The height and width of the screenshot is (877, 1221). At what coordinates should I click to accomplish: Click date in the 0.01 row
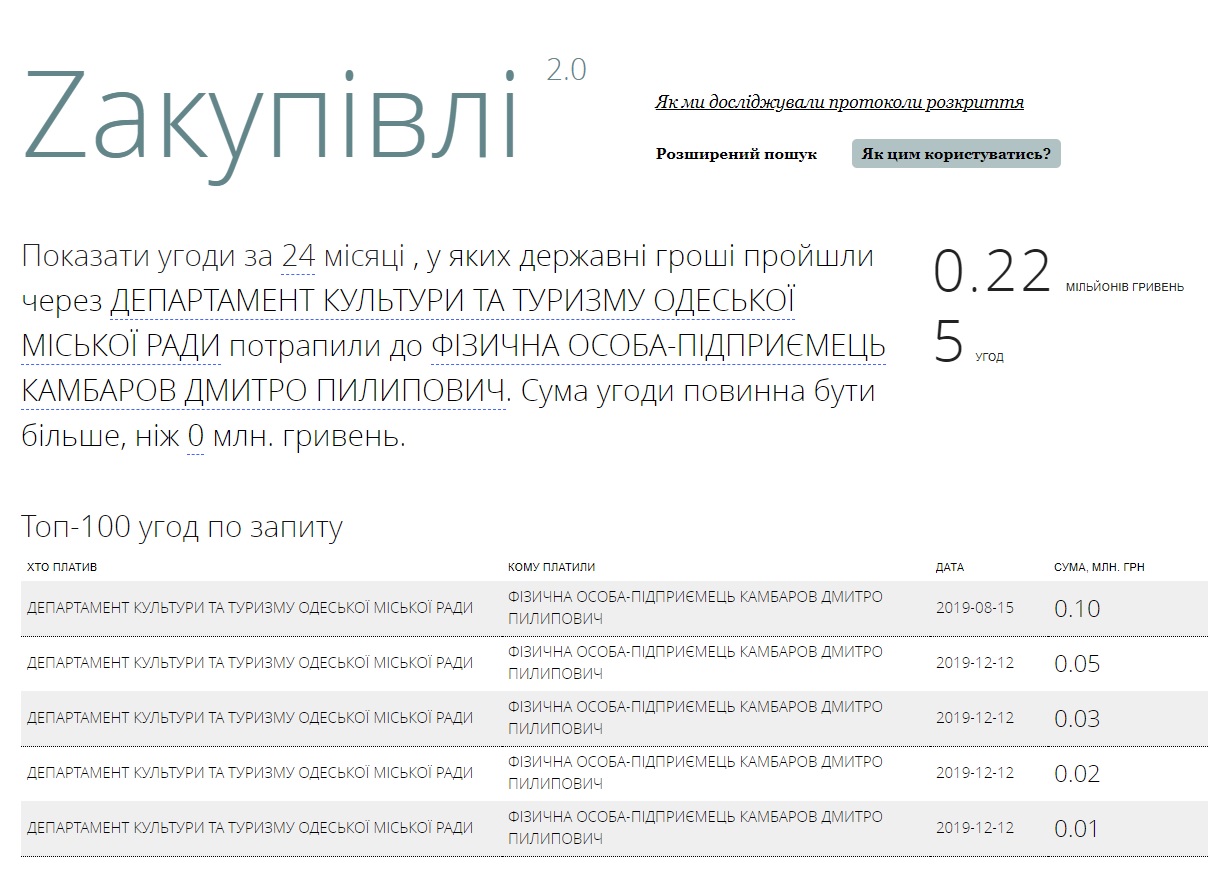[974, 828]
